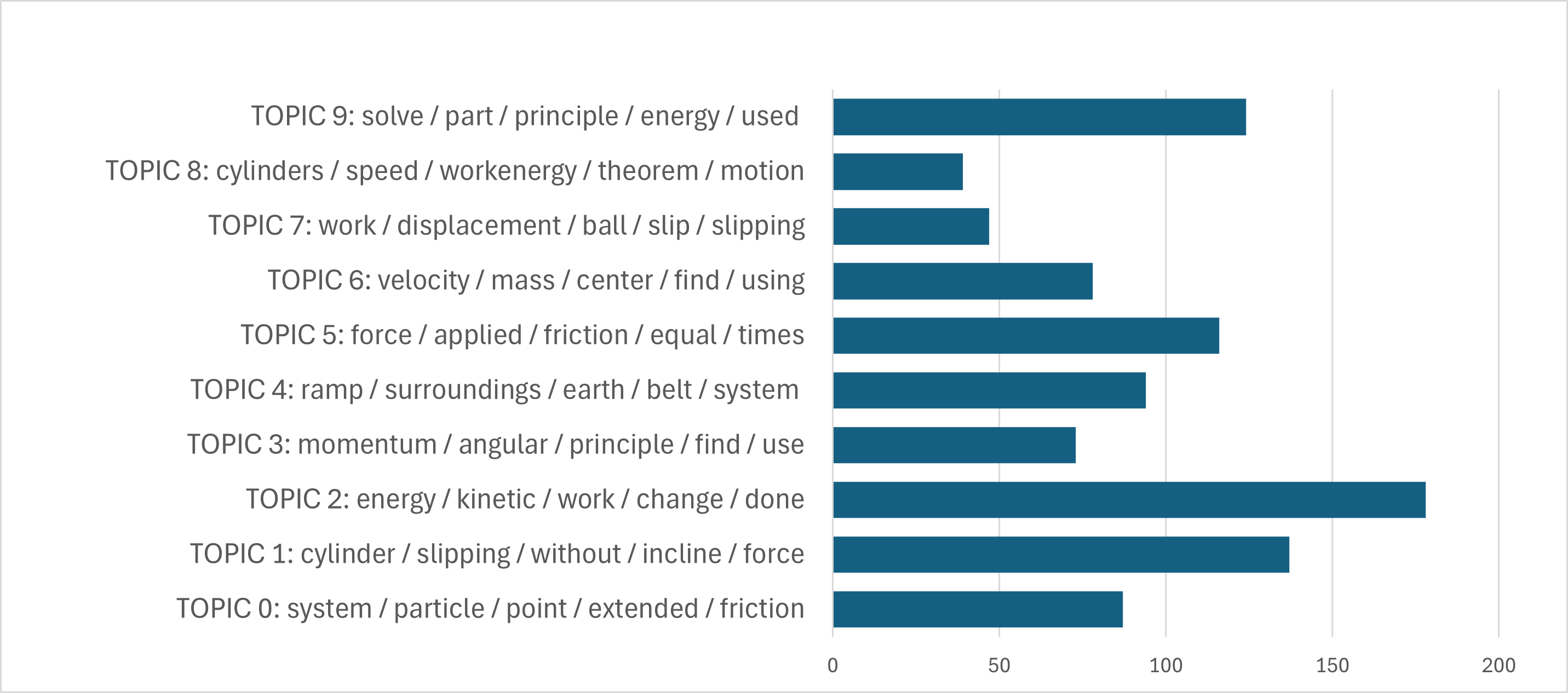
Task: Click the "TOPIC 9: solve / part" label
Action: [525, 116]
